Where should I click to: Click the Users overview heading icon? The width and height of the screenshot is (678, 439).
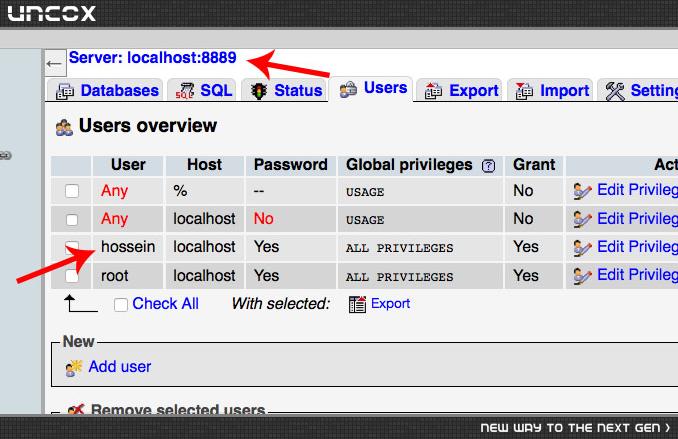(x=64, y=127)
